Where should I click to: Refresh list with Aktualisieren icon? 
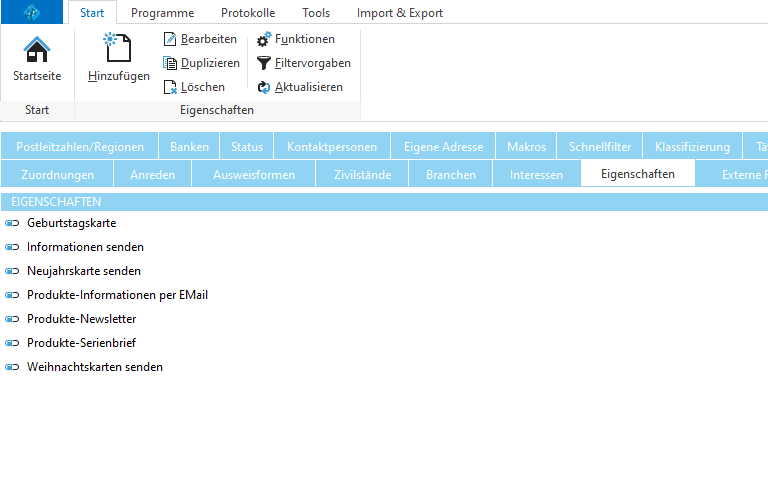point(264,87)
